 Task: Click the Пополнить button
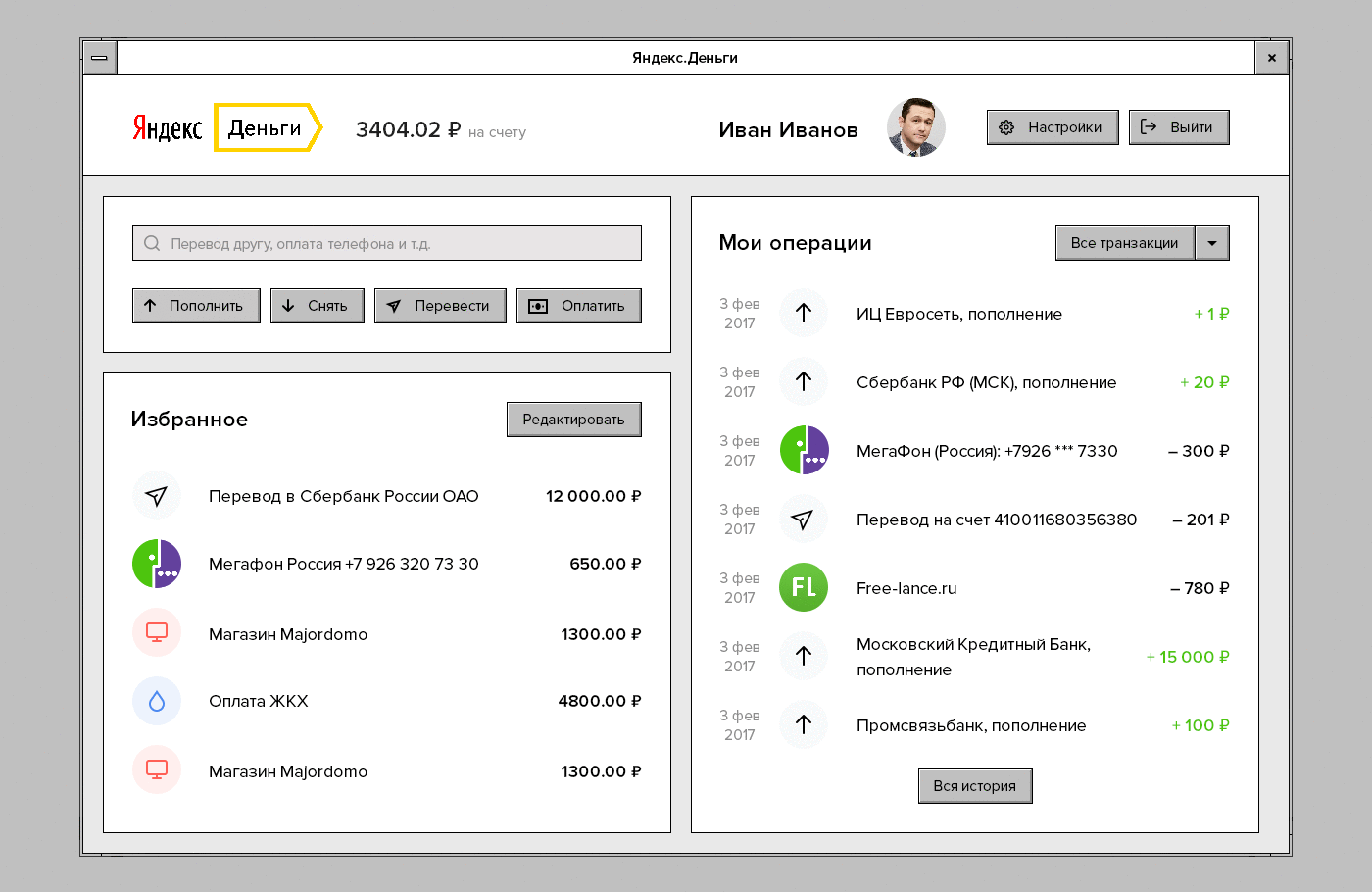196,306
